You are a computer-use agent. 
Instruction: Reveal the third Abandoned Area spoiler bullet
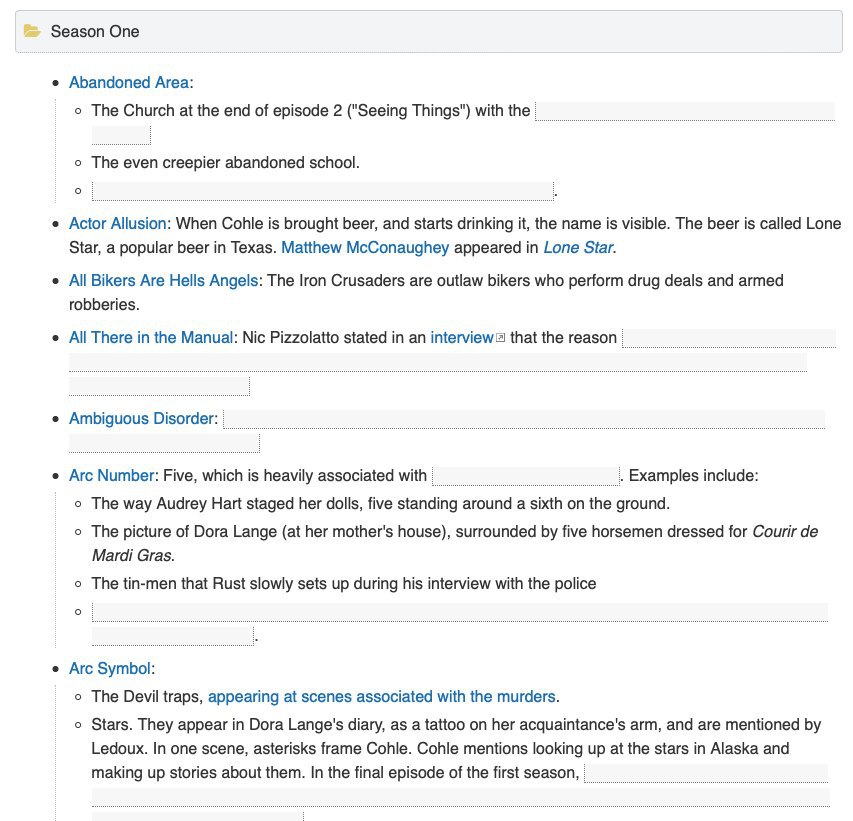322,190
